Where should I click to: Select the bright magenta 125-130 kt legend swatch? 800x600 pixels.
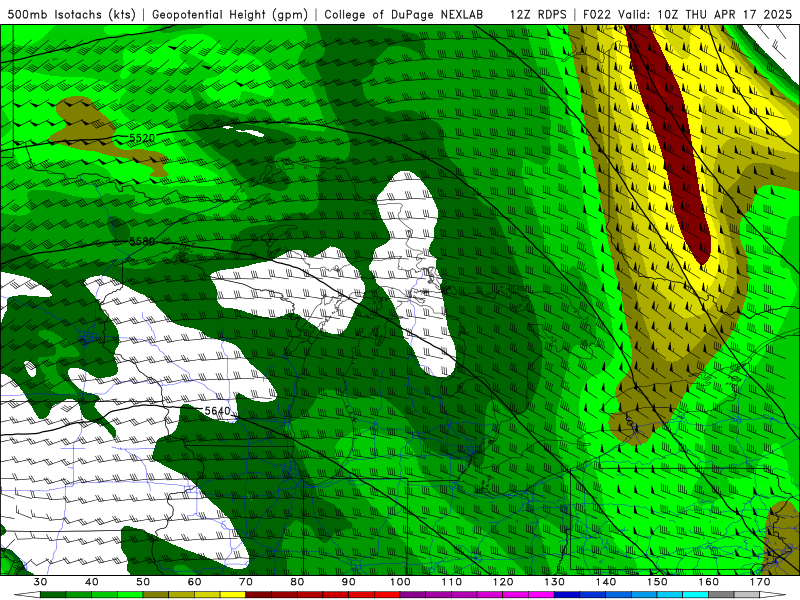541,595
